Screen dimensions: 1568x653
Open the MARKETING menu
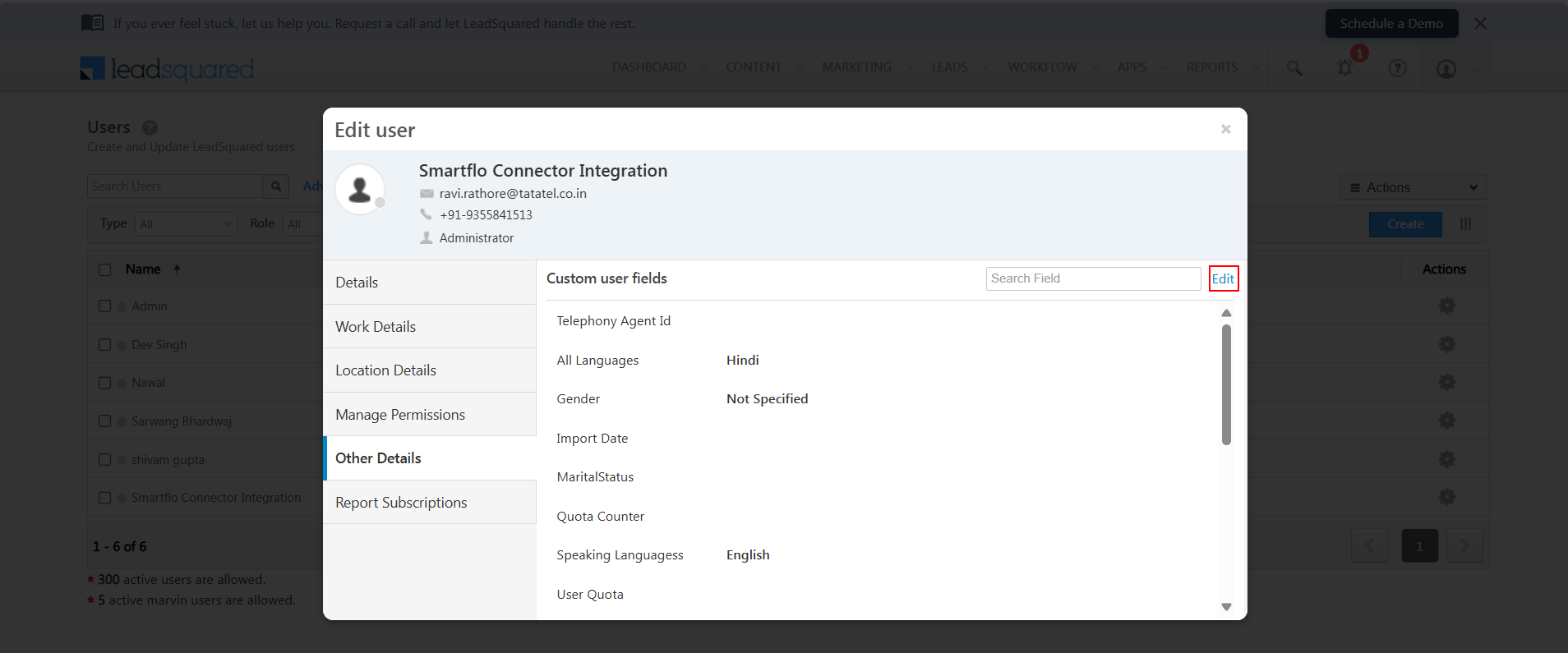856,67
